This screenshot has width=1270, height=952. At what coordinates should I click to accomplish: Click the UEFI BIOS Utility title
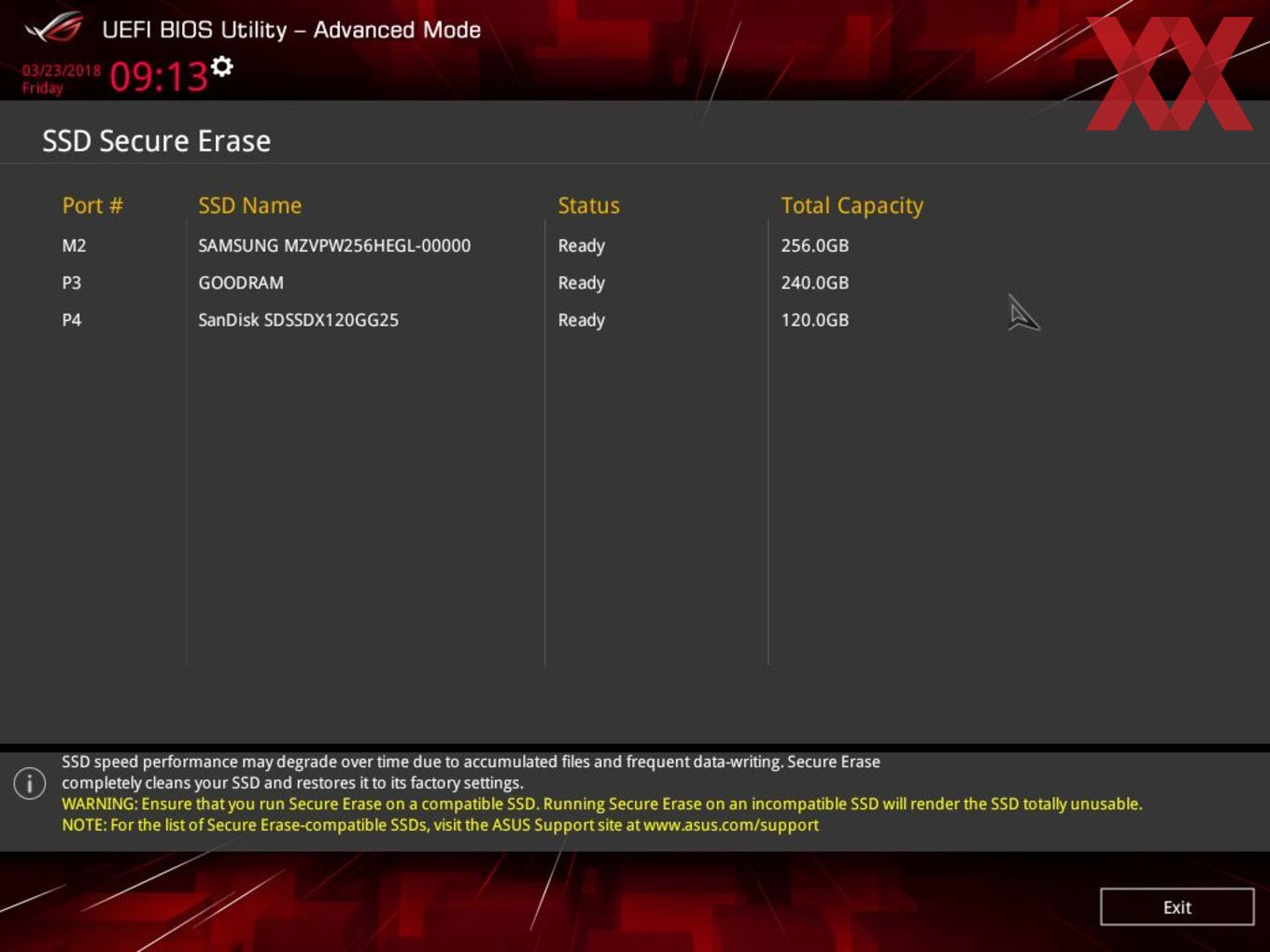pos(291,30)
